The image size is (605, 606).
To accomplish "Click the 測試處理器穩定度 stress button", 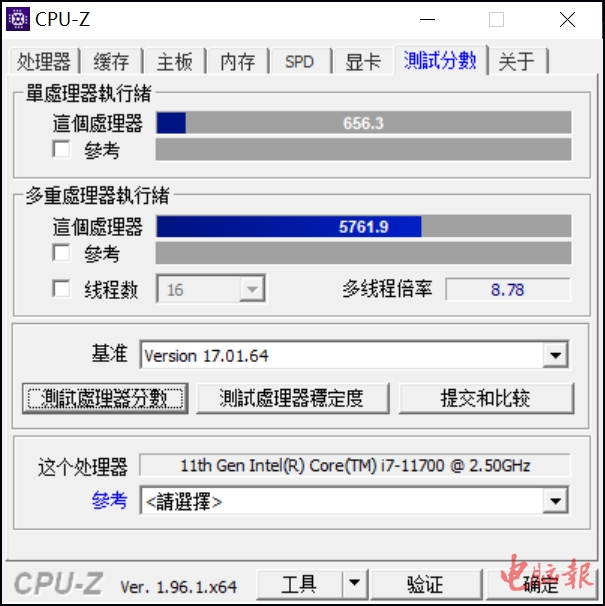I will [293, 398].
